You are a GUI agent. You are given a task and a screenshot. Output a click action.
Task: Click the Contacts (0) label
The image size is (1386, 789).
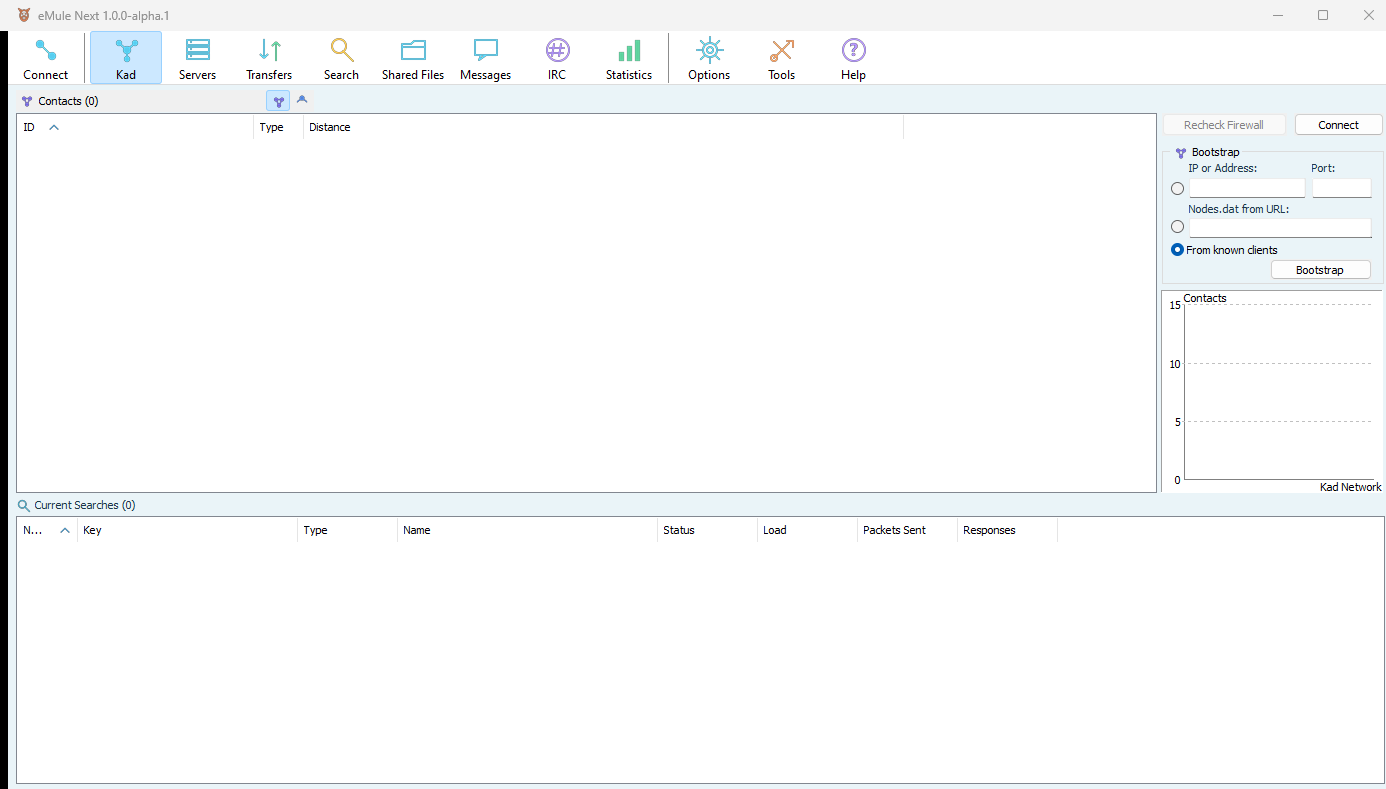pyautogui.click(x=68, y=101)
